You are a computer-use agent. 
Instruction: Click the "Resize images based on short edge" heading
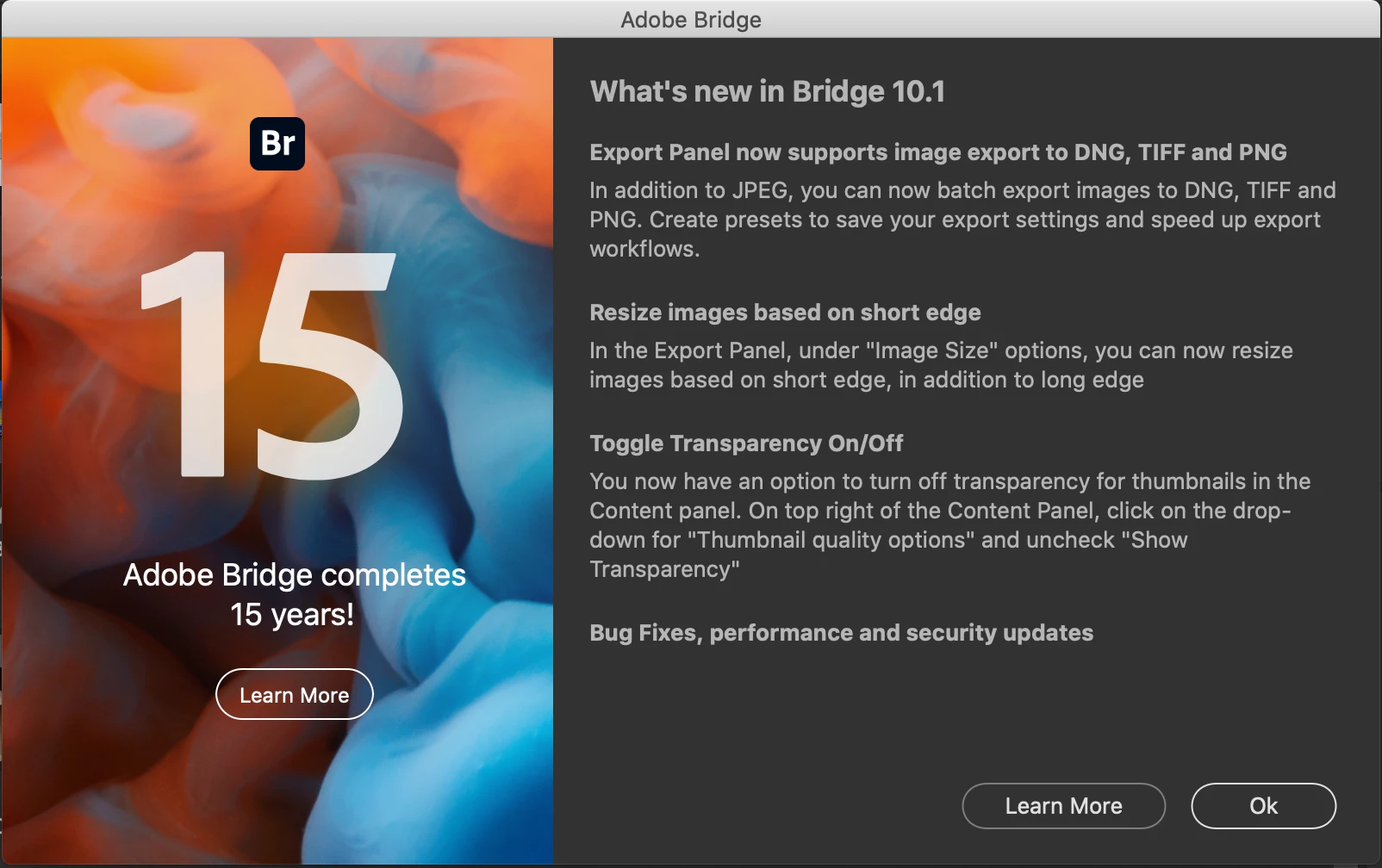click(x=785, y=313)
